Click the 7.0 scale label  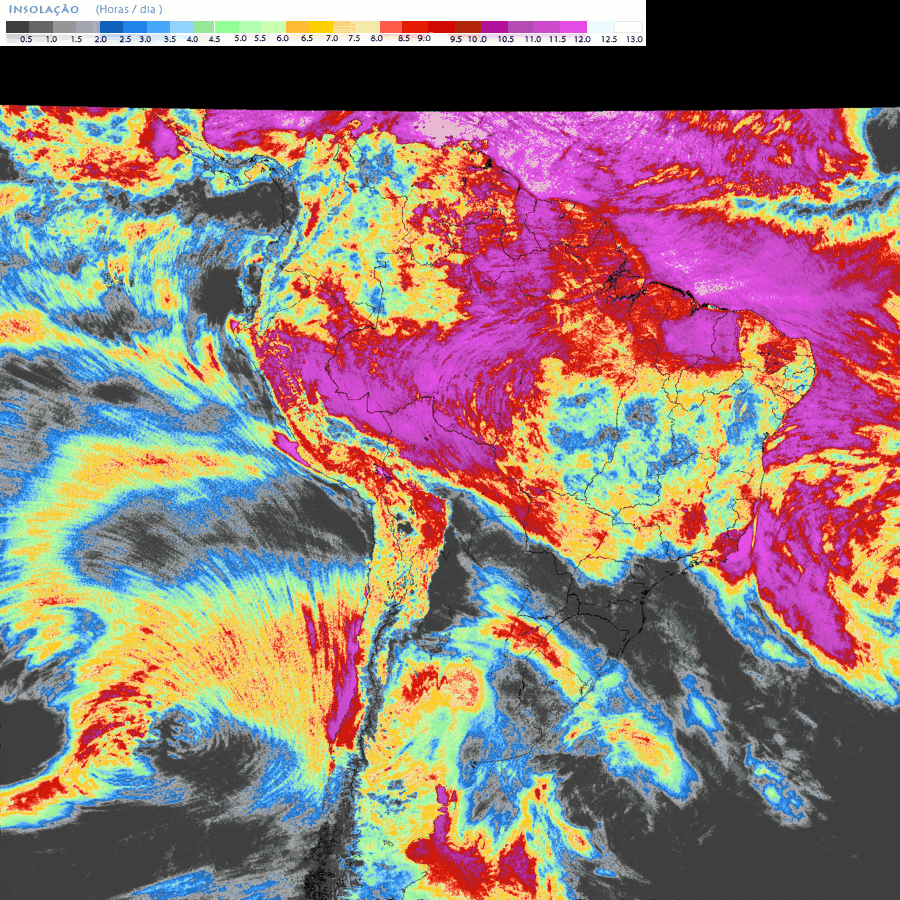[x=332, y=38]
